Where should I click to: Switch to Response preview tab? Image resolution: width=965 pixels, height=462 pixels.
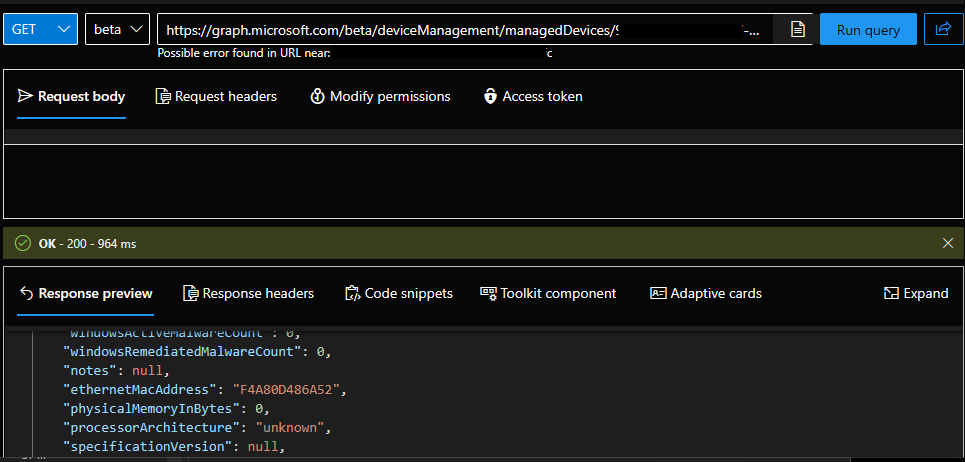(85, 293)
